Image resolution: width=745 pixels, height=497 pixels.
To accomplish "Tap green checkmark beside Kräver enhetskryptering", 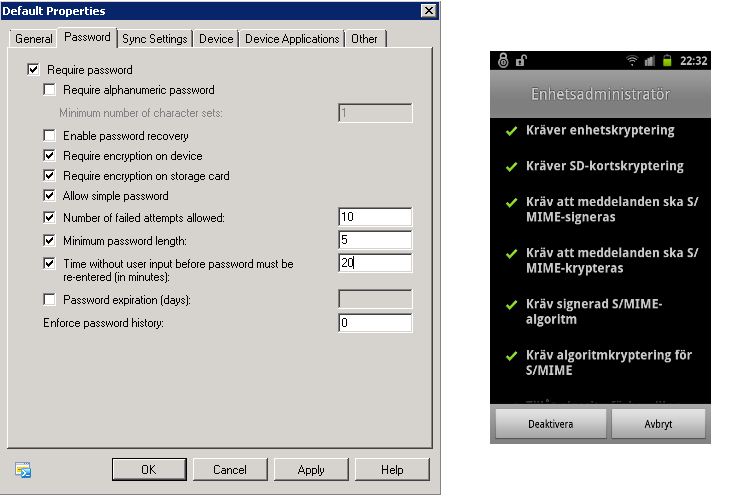I will [510, 130].
